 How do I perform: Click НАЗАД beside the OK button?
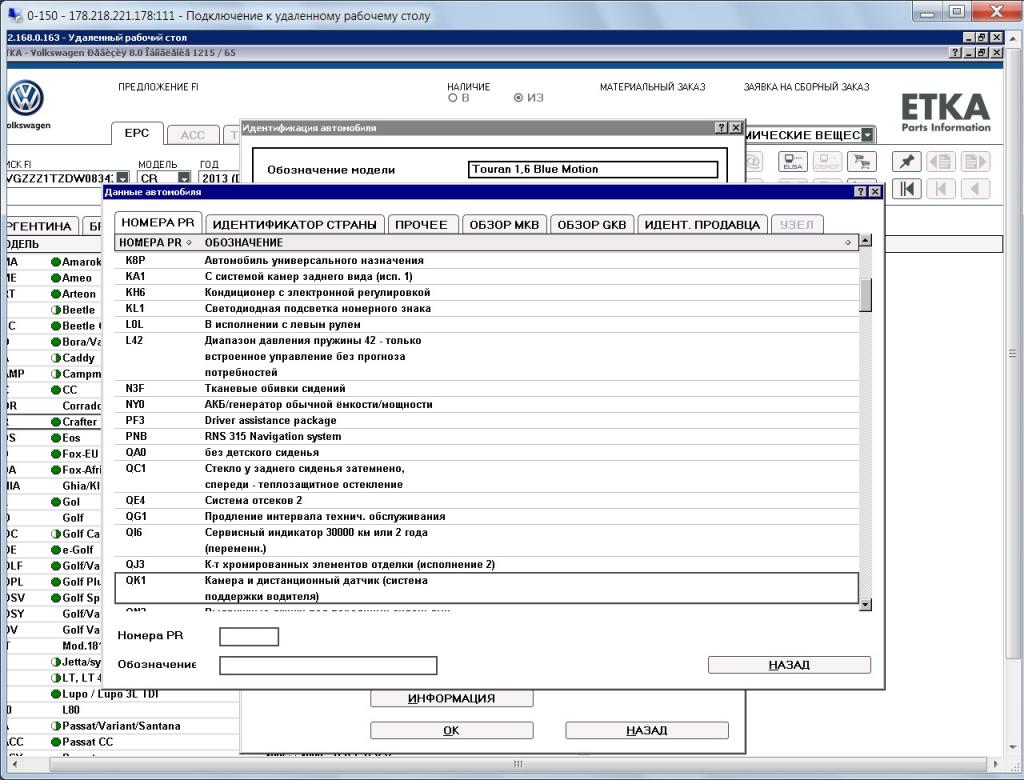[647, 730]
